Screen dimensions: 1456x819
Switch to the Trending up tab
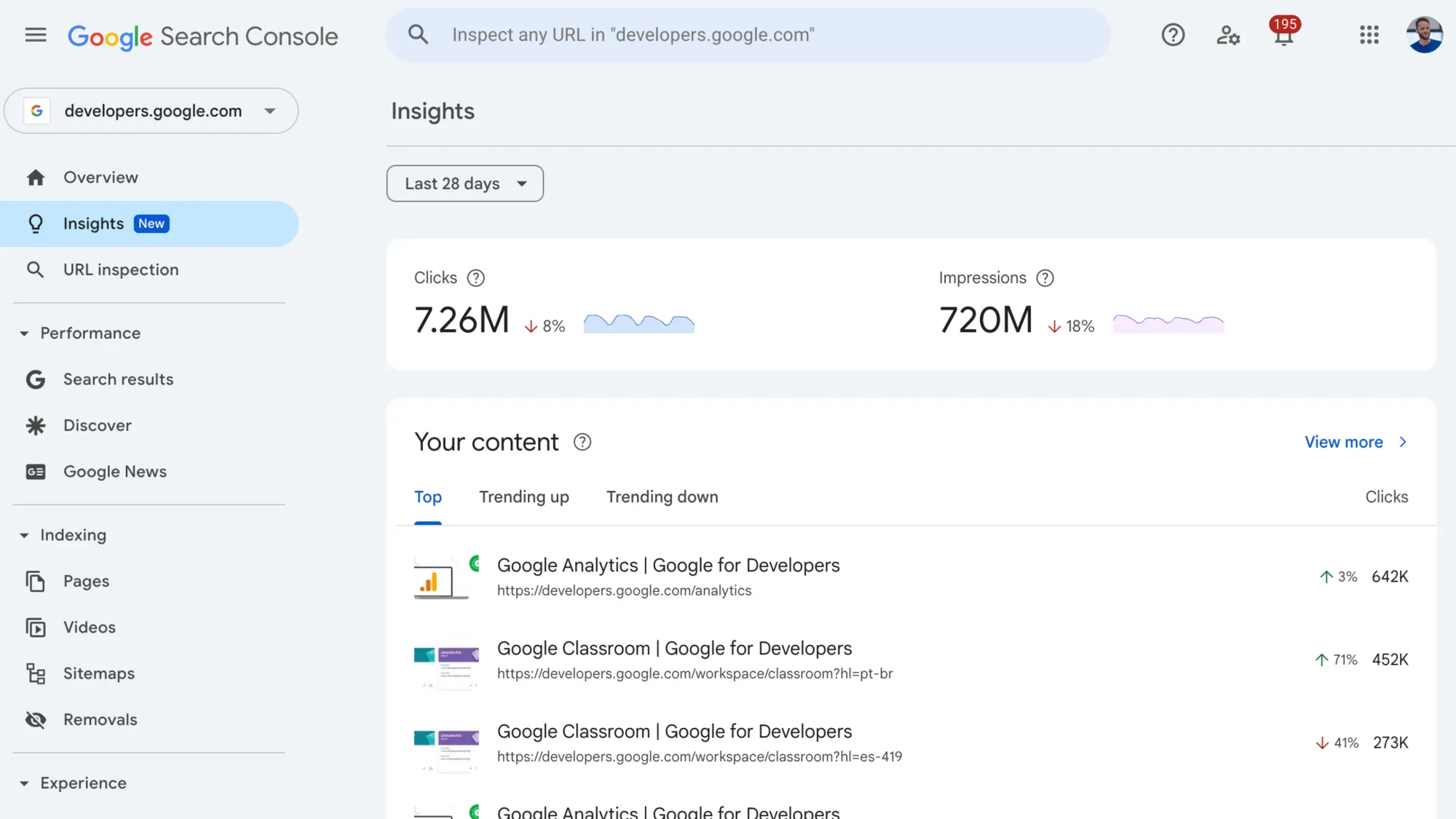tap(523, 496)
